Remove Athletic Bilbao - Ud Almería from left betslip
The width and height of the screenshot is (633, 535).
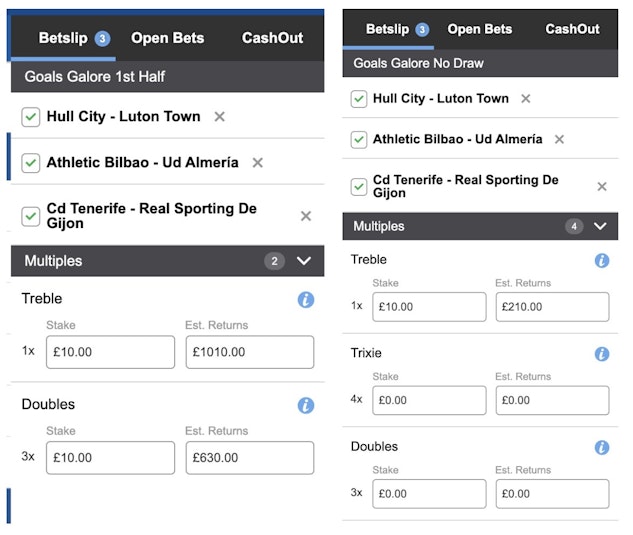coord(258,162)
